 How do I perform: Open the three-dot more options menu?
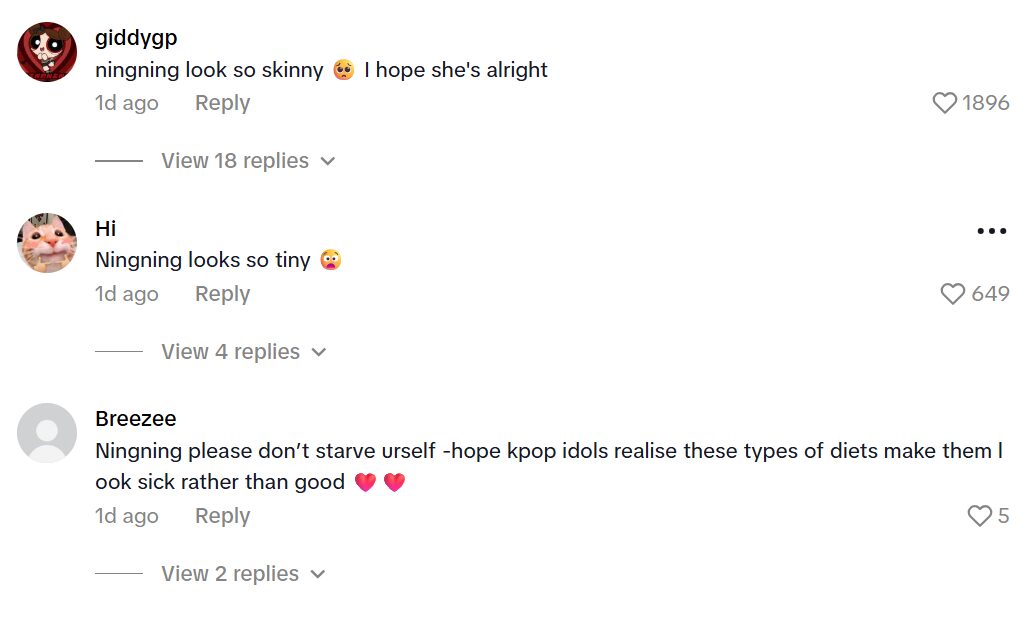[x=991, y=231]
